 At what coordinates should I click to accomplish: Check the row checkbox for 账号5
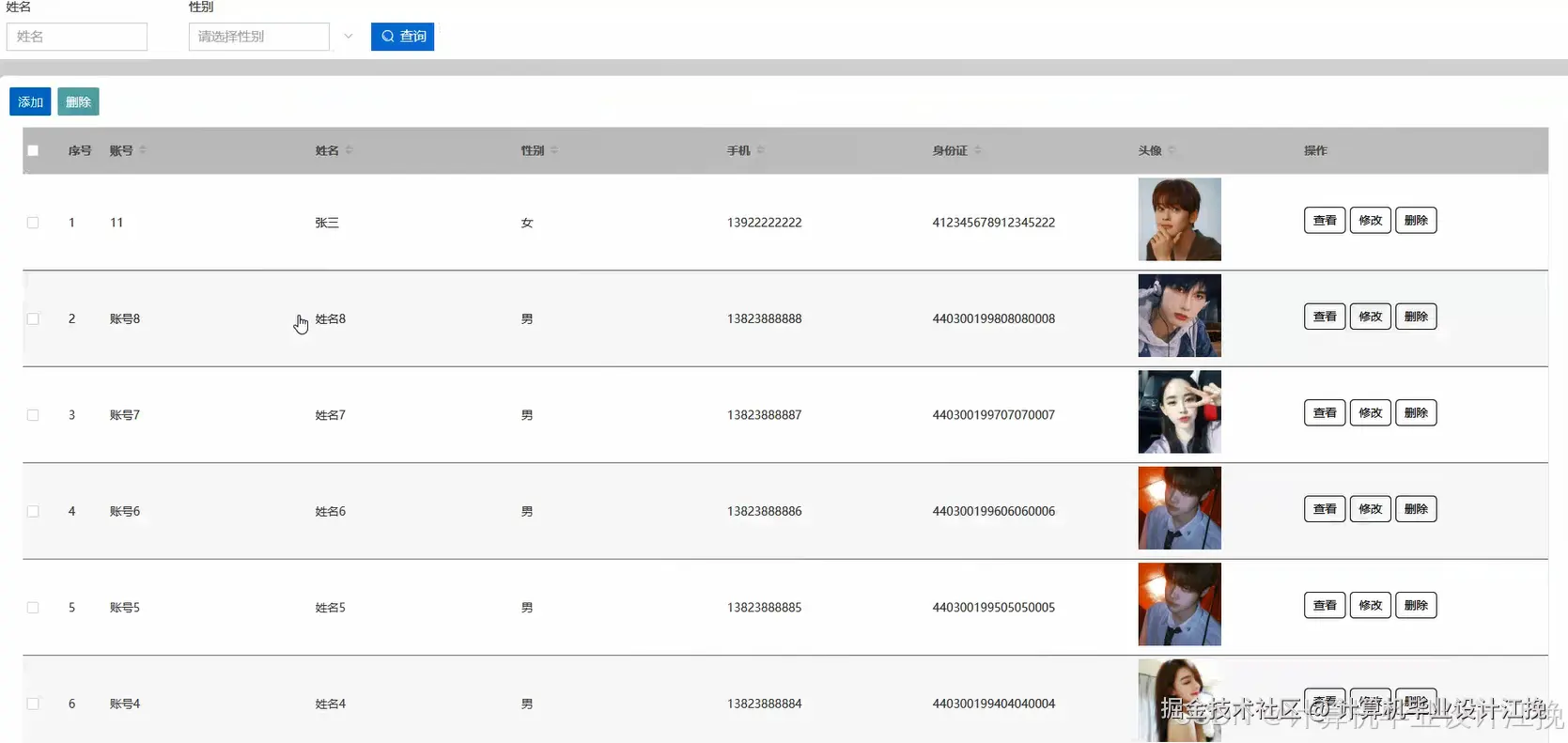click(x=33, y=608)
